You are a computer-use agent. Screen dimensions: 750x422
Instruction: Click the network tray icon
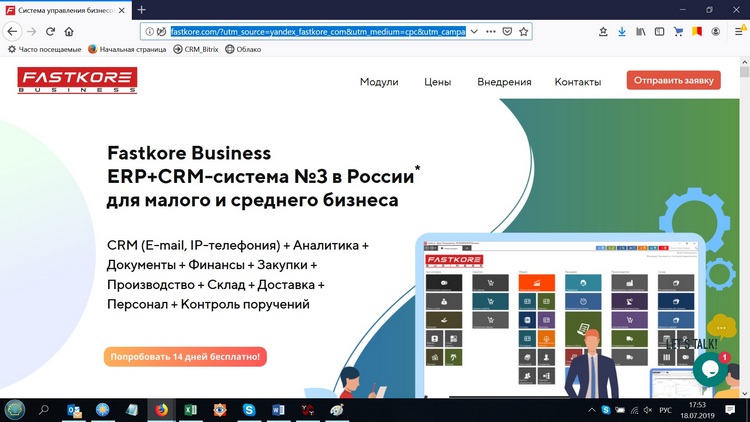pyautogui.click(x=634, y=410)
